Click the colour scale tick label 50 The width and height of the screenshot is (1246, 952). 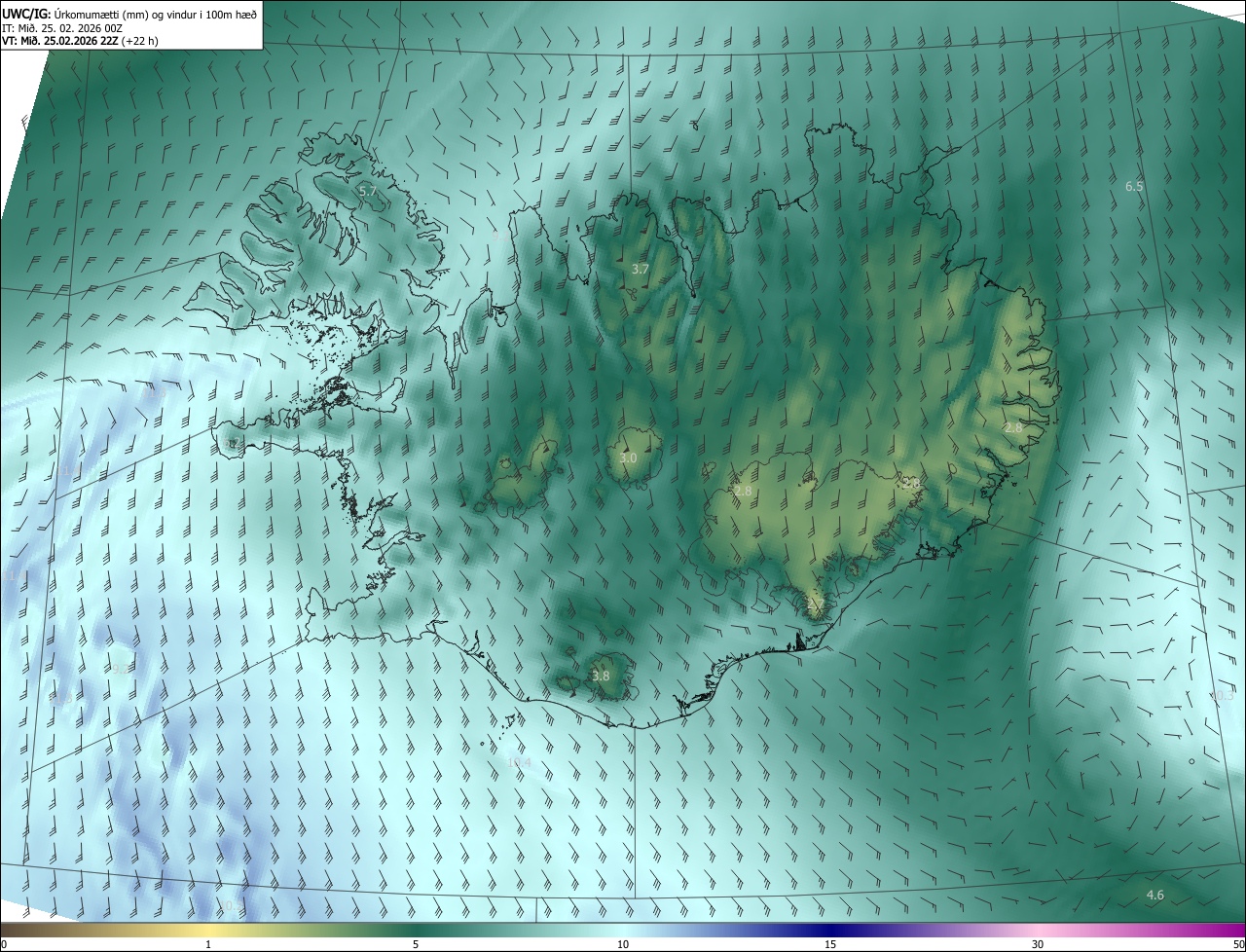[1238, 944]
